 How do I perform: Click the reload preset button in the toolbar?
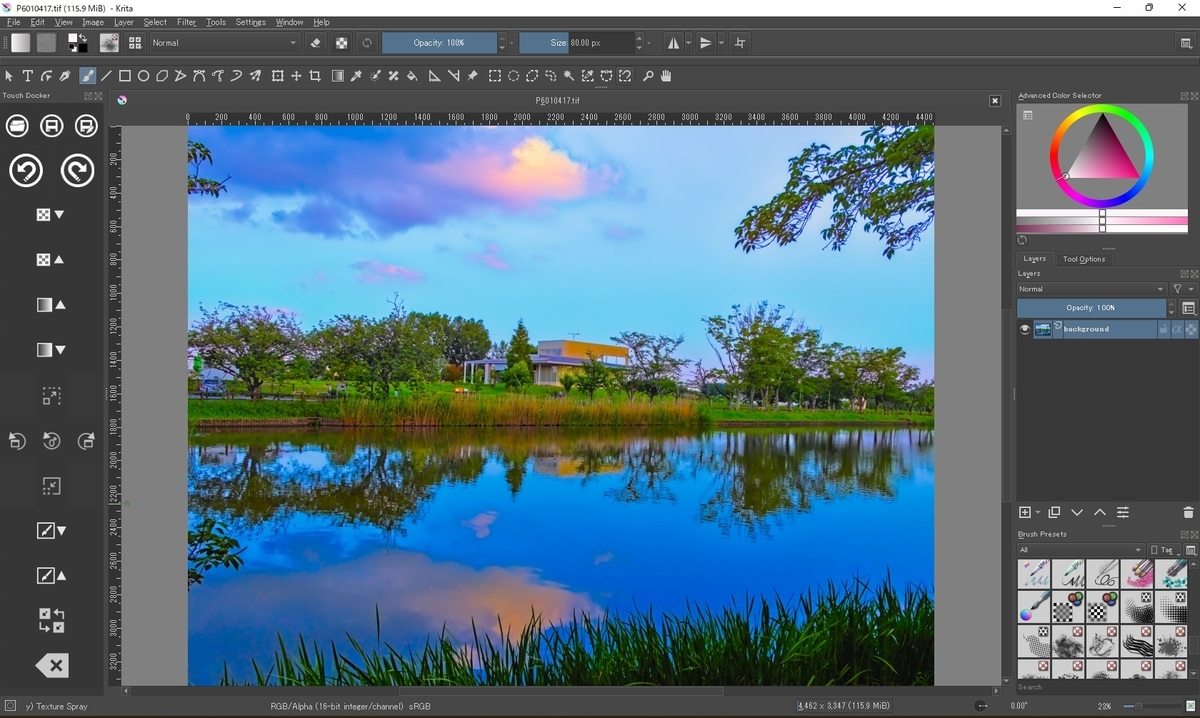click(367, 43)
